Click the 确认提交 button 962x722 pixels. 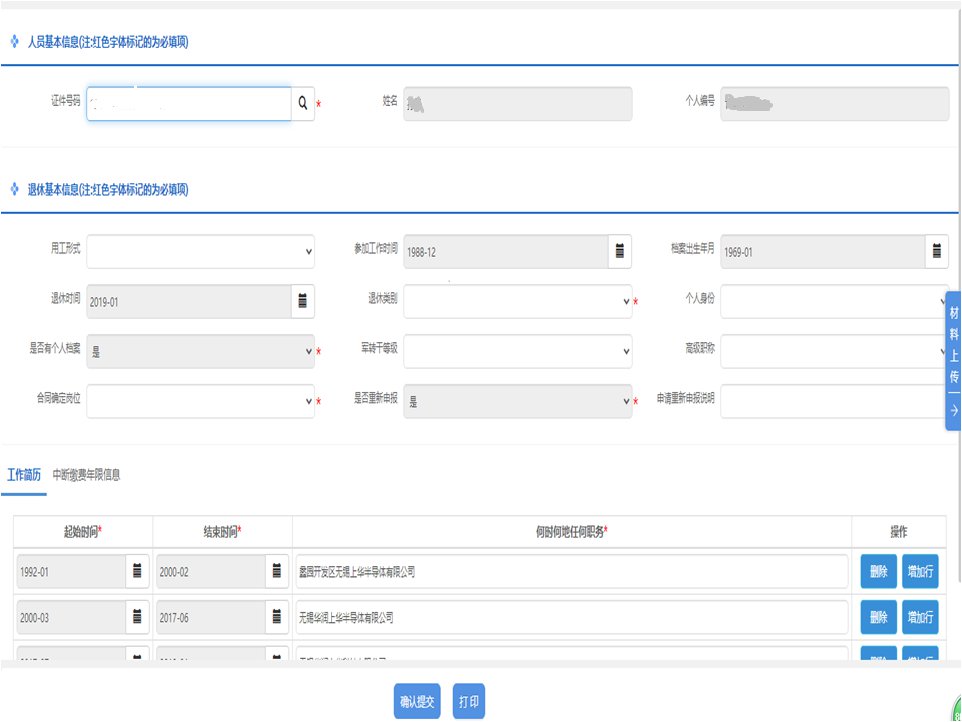[x=417, y=702]
